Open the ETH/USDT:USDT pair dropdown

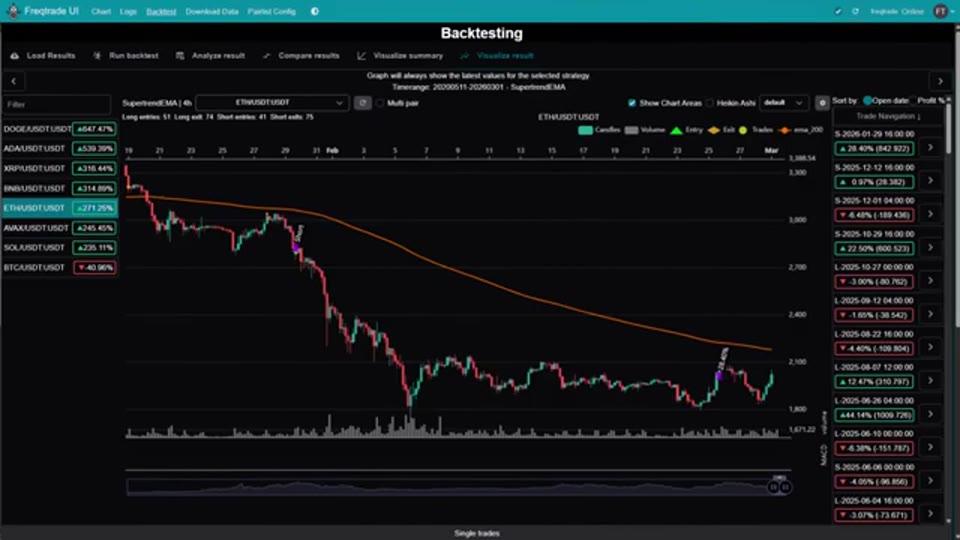pyautogui.click(x=272, y=103)
